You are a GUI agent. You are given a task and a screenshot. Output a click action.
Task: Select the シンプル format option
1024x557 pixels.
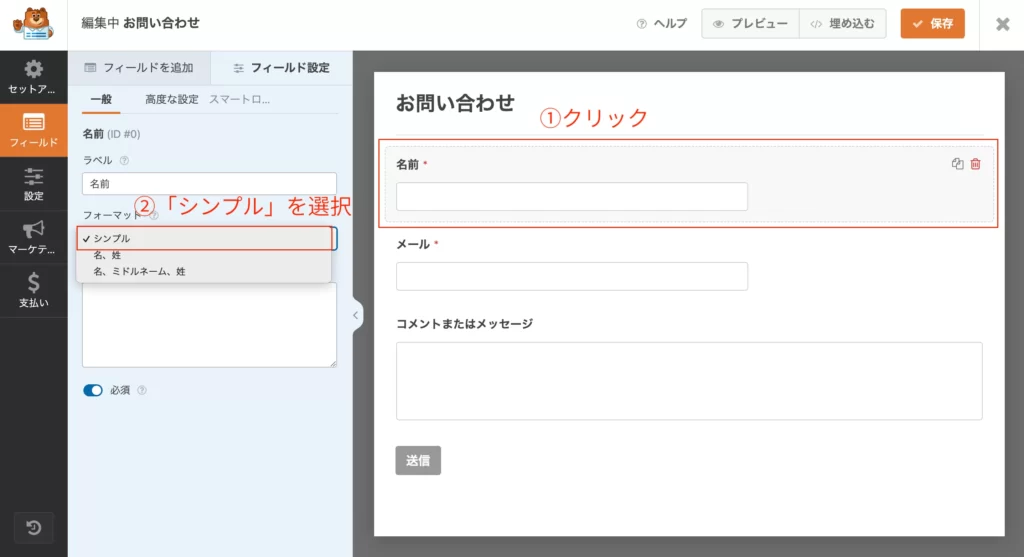click(x=204, y=238)
